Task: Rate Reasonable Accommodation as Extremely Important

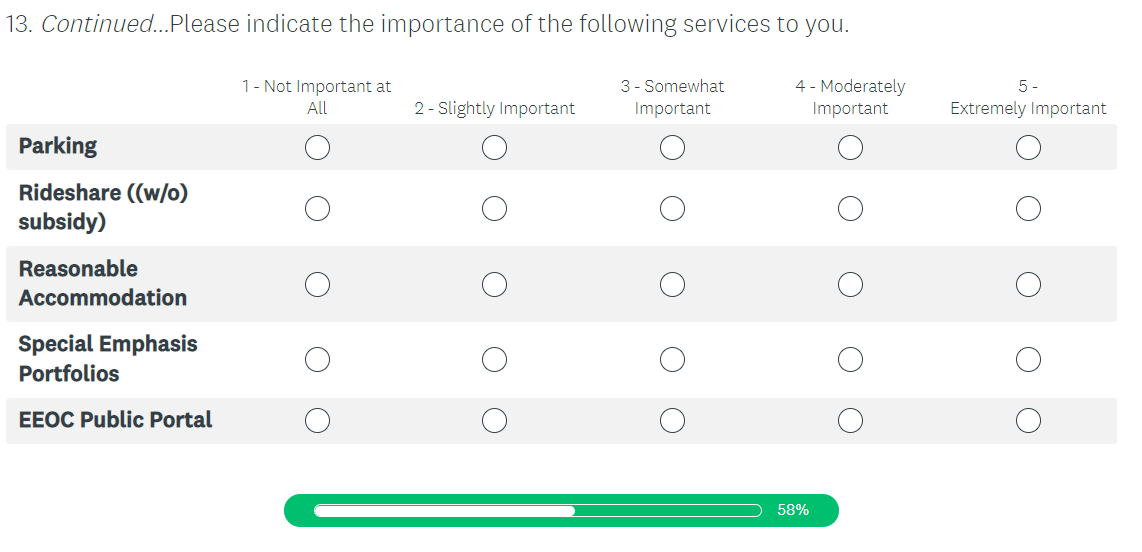Action: pyautogui.click(x=1028, y=284)
